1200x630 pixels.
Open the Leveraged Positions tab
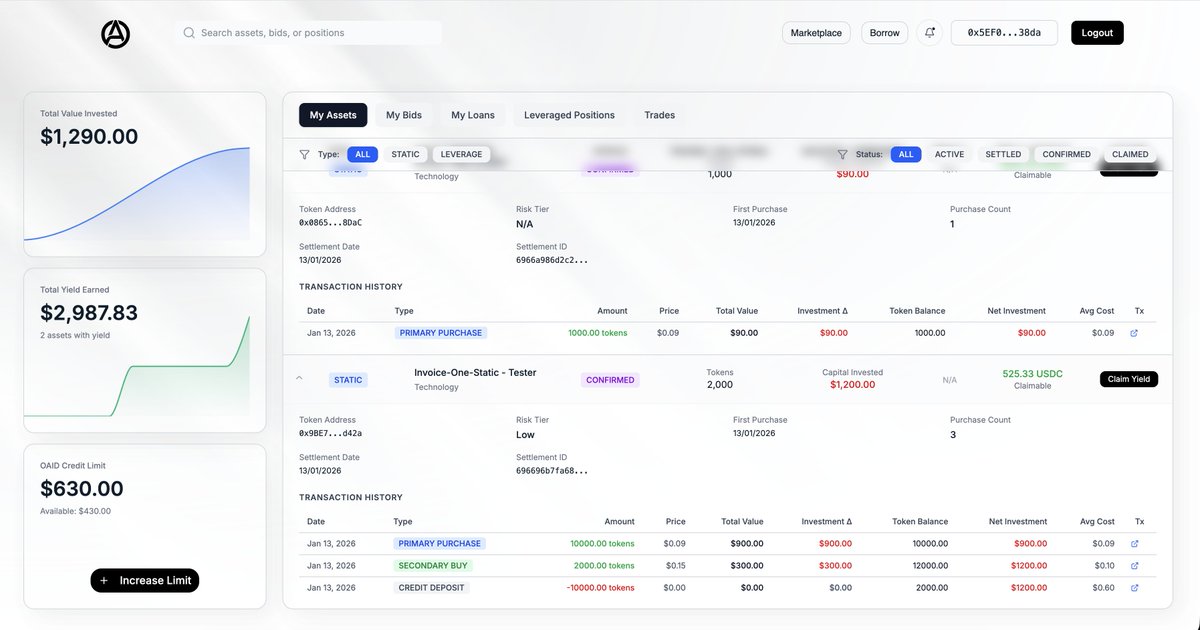pos(569,114)
